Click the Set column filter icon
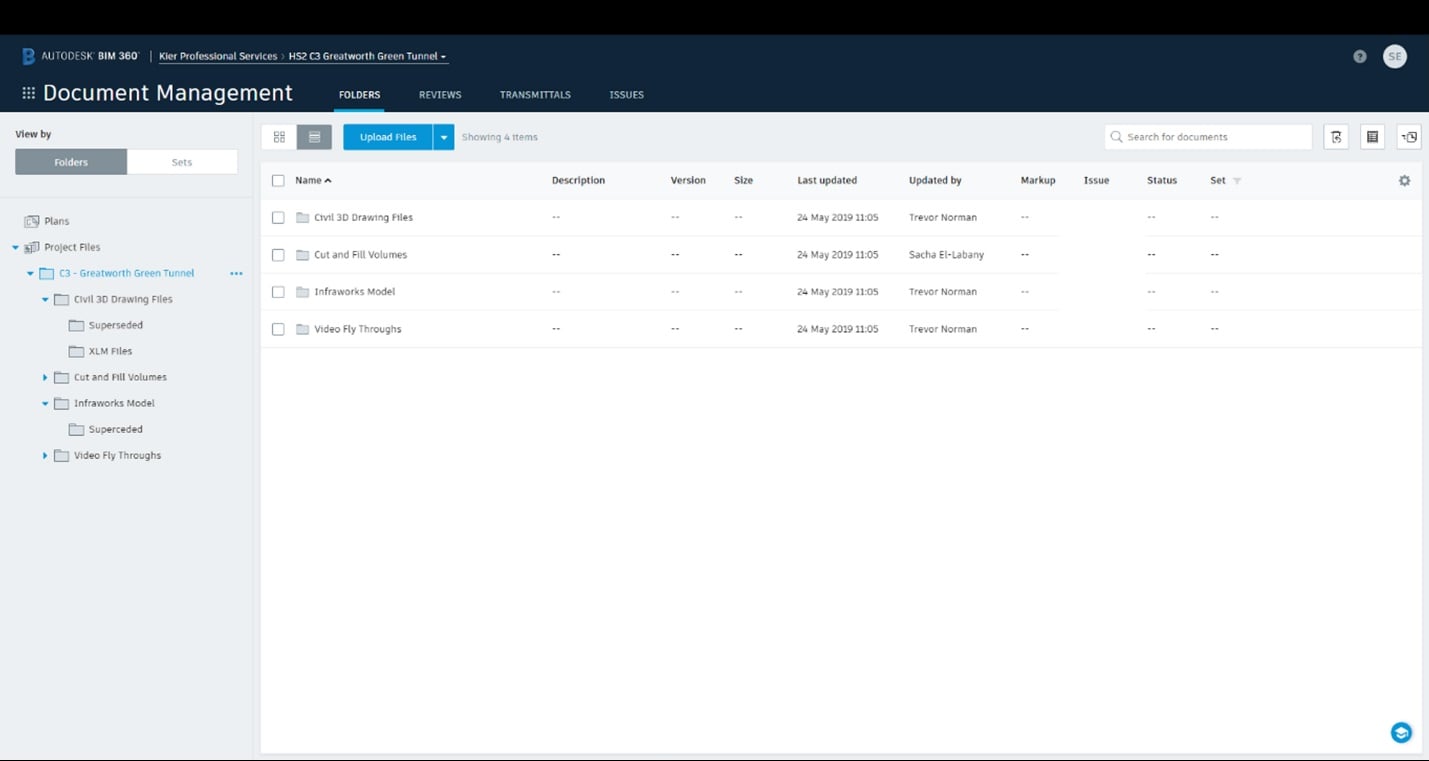This screenshot has height=761, width=1429. coord(1237,181)
